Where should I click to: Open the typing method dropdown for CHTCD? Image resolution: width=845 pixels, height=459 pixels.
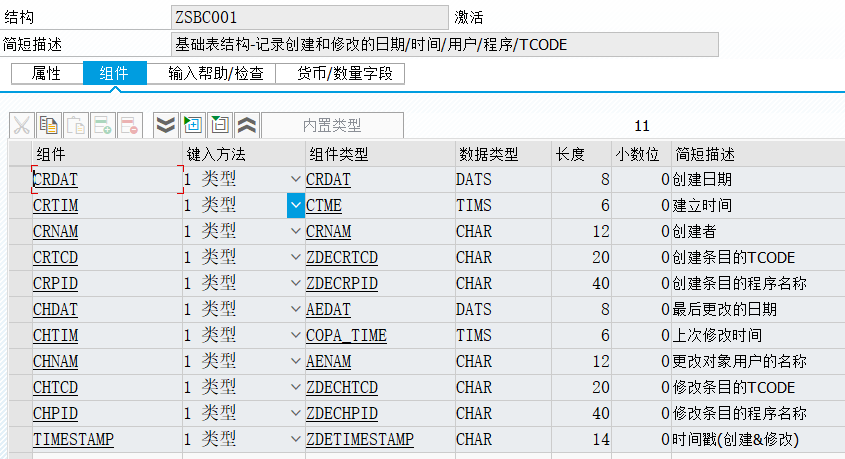coord(295,387)
